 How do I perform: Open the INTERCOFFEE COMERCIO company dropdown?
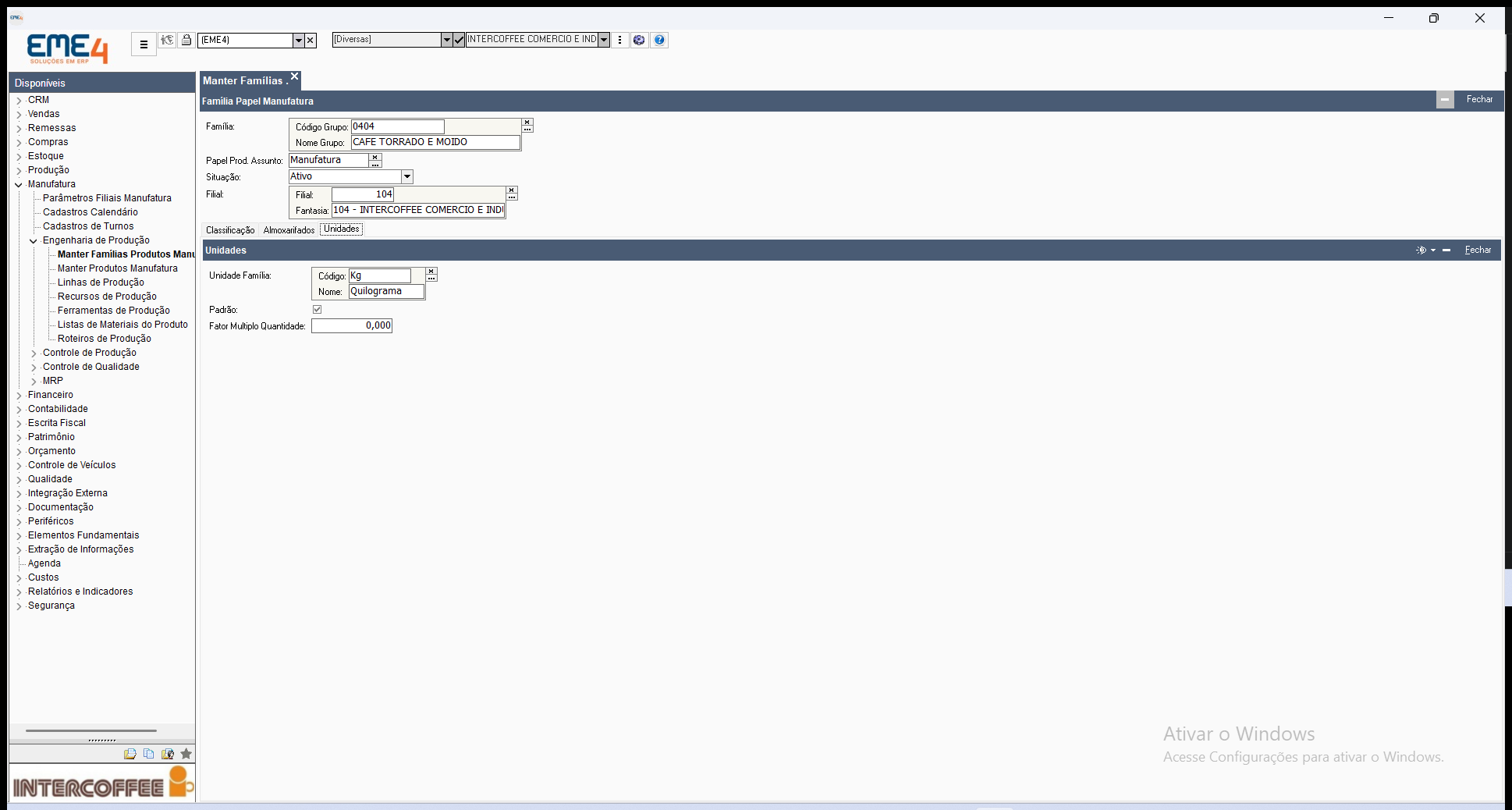point(604,40)
